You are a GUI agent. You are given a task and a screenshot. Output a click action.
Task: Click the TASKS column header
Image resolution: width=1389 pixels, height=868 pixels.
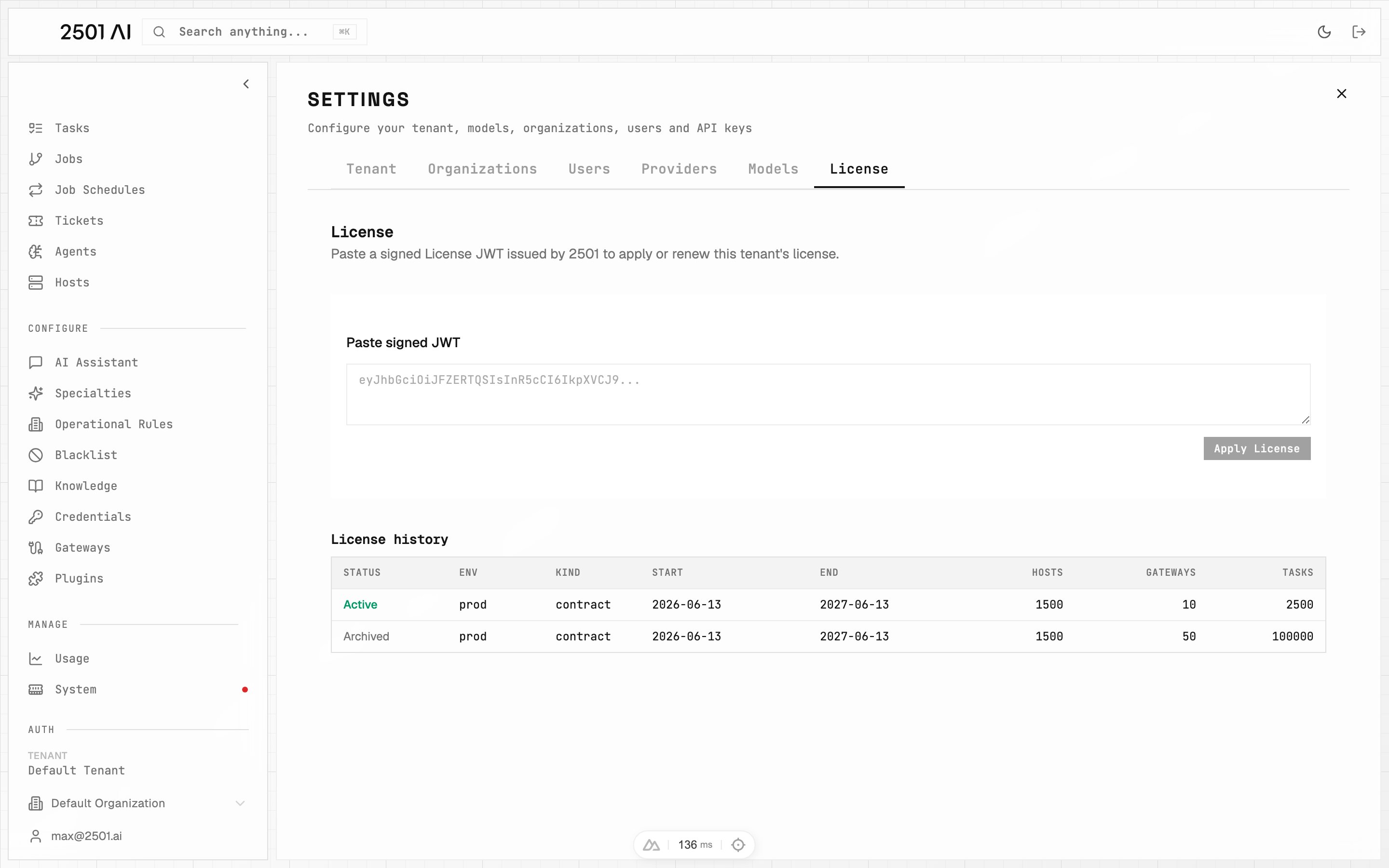(x=1298, y=573)
